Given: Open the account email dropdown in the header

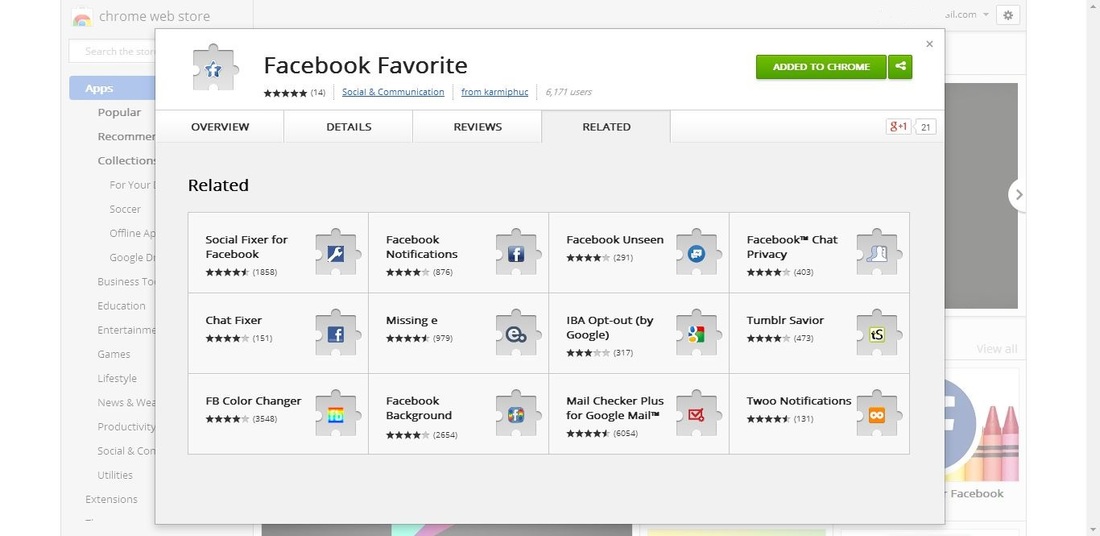Looking at the screenshot, I should pos(968,15).
